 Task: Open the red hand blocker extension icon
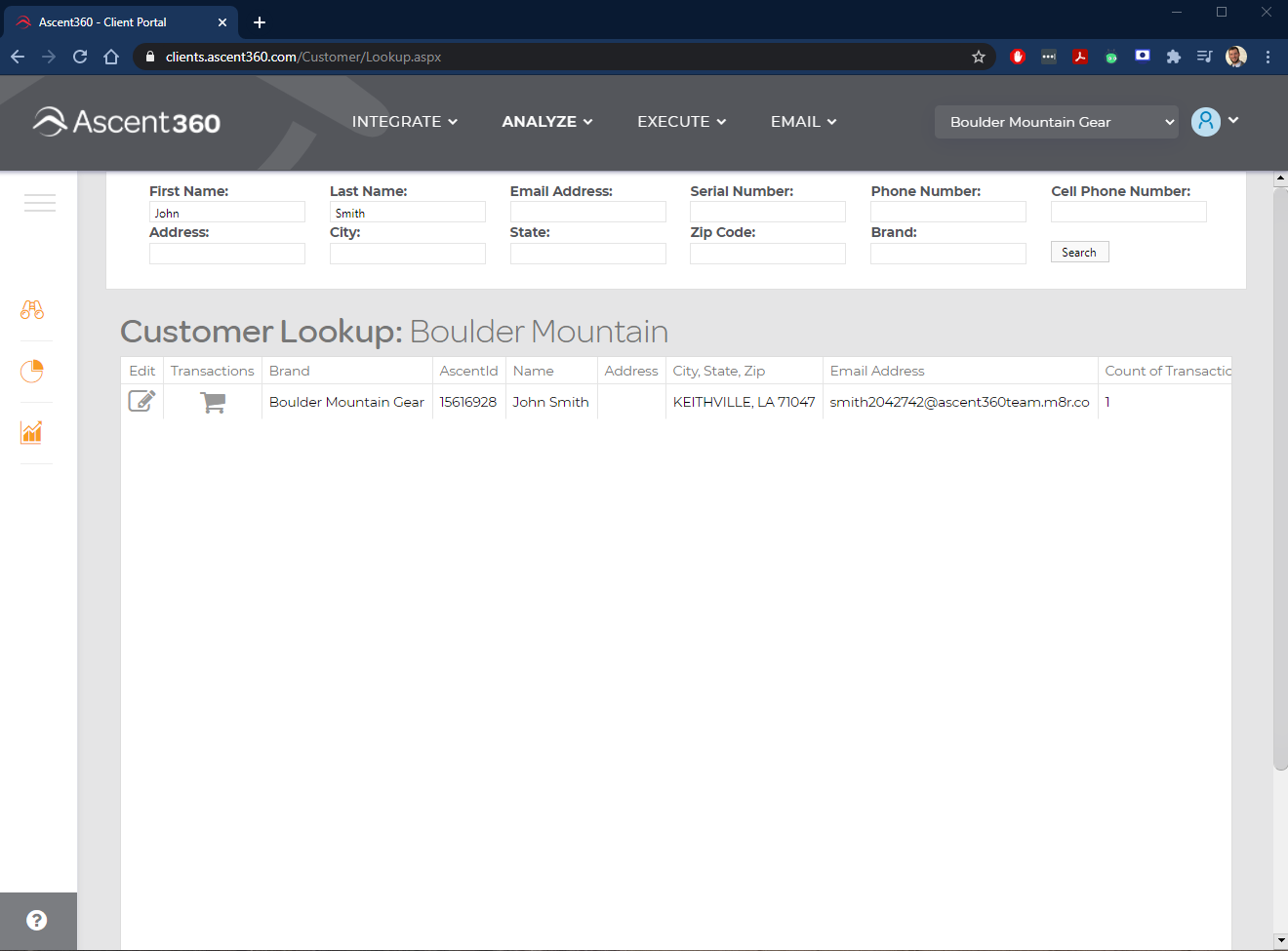[1018, 57]
